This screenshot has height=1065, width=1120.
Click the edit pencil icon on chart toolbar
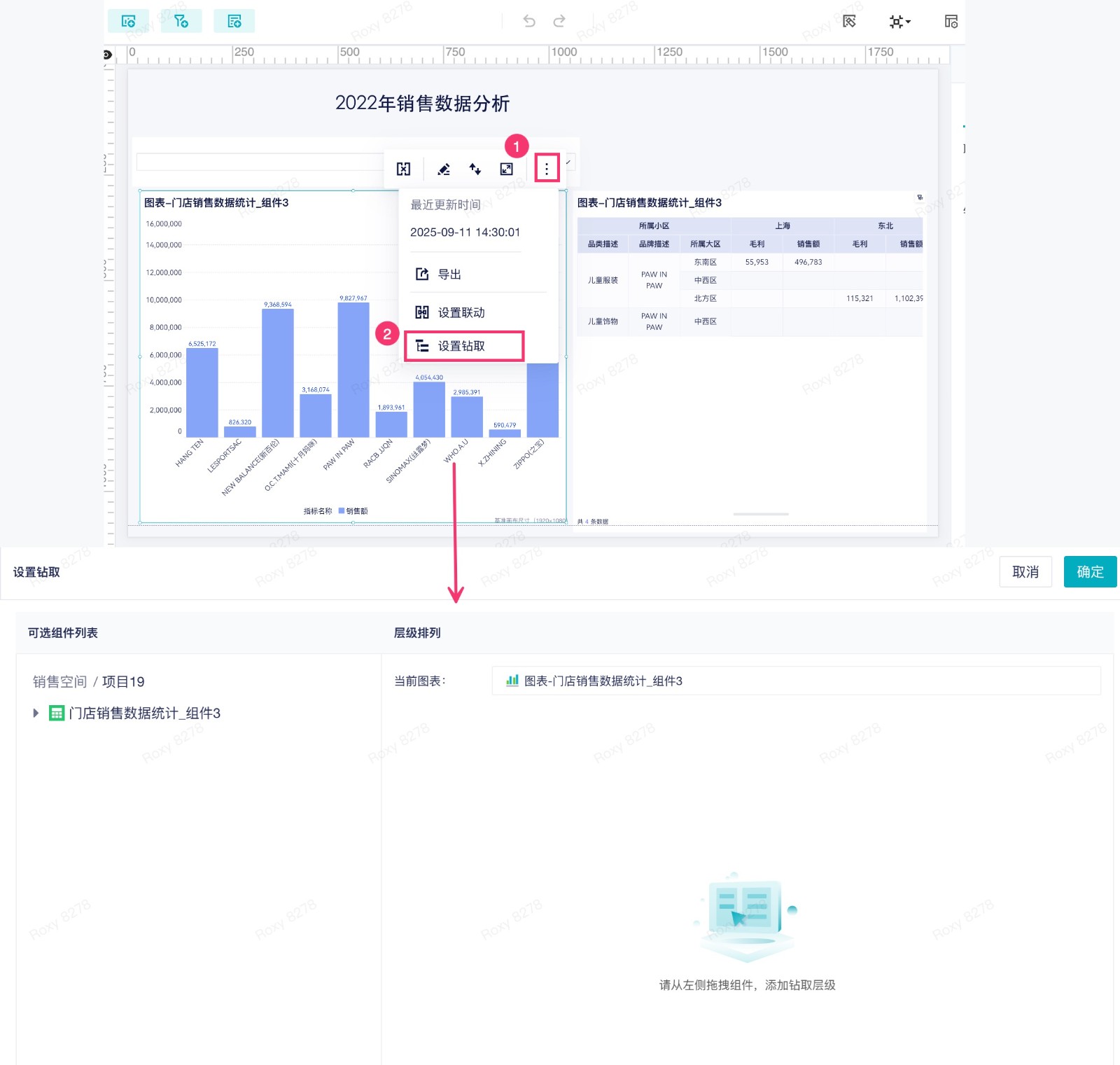(443, 169)
